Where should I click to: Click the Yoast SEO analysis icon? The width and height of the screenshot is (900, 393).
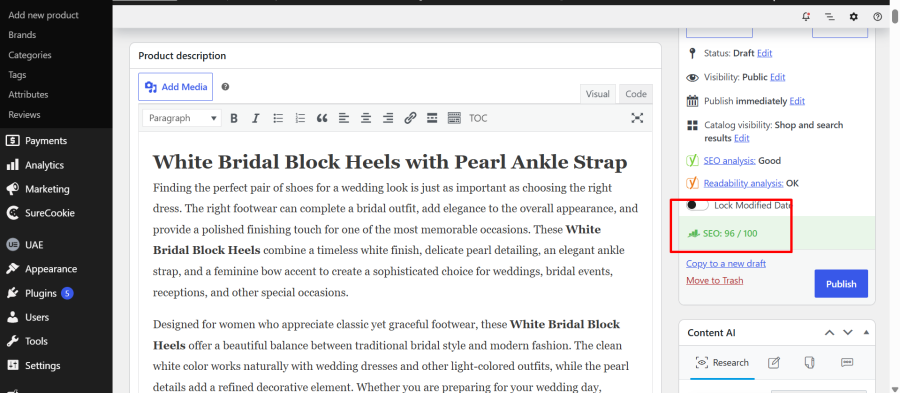(692, 161)
